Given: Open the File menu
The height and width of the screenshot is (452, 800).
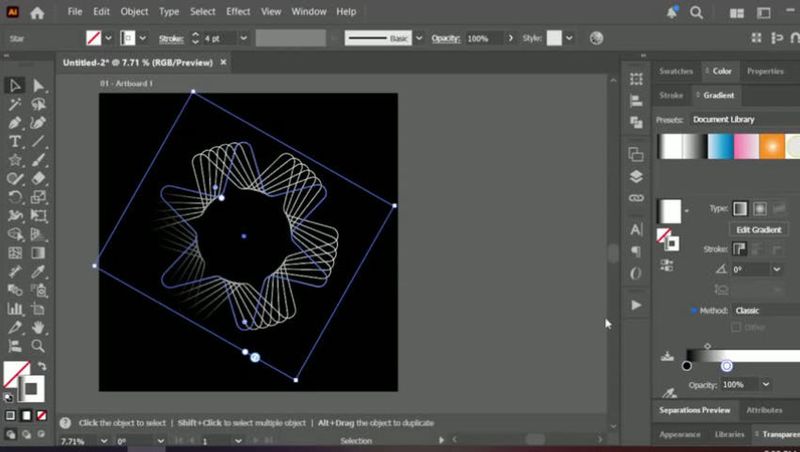Looking at the screenshot, I should [x=74, y=12].
